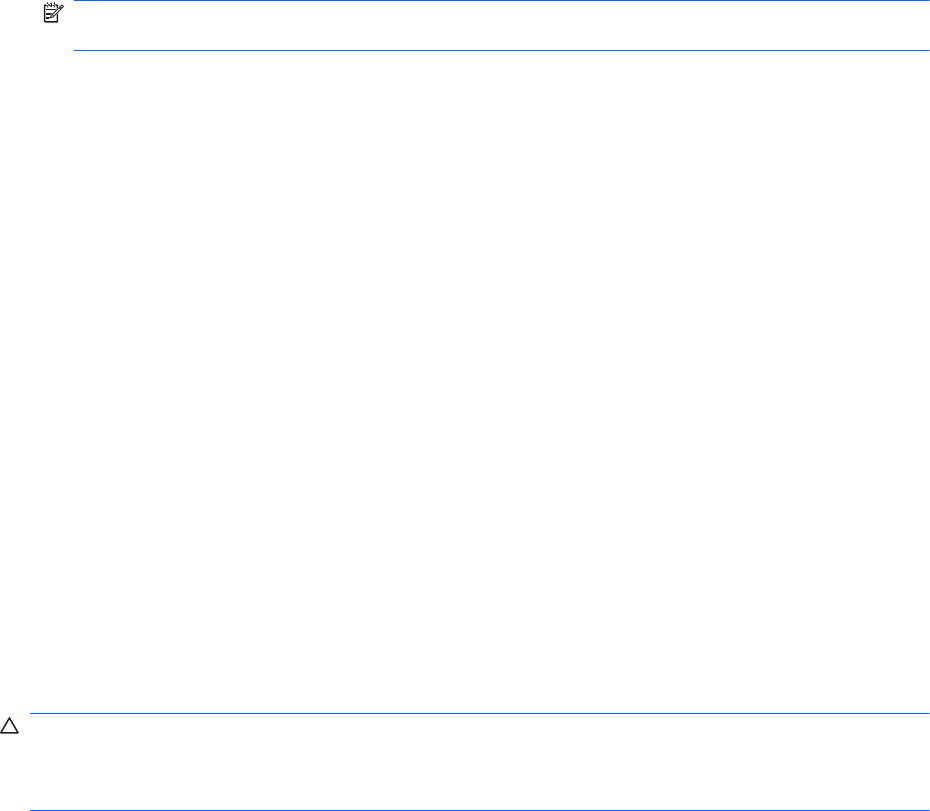The height and width of the screenshot is (811, 930).
Task: Click the blue rule below the note box
Action: (x=501, y=50)
